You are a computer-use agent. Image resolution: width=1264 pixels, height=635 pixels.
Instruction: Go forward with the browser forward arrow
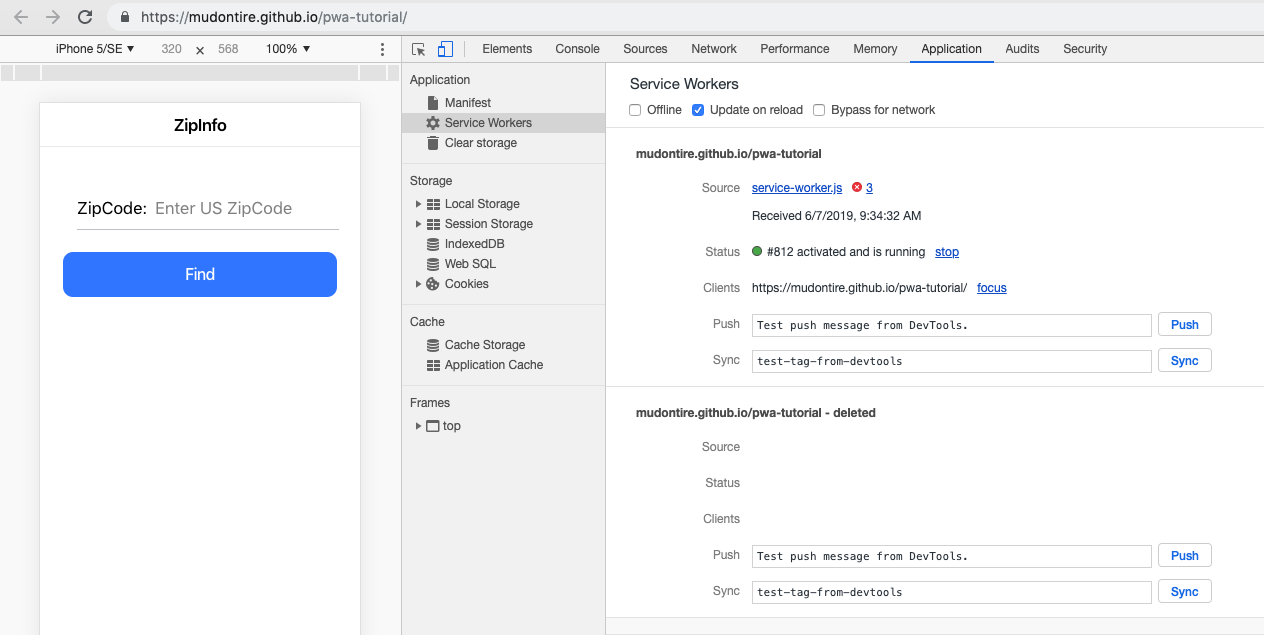(x=53, y=17)
